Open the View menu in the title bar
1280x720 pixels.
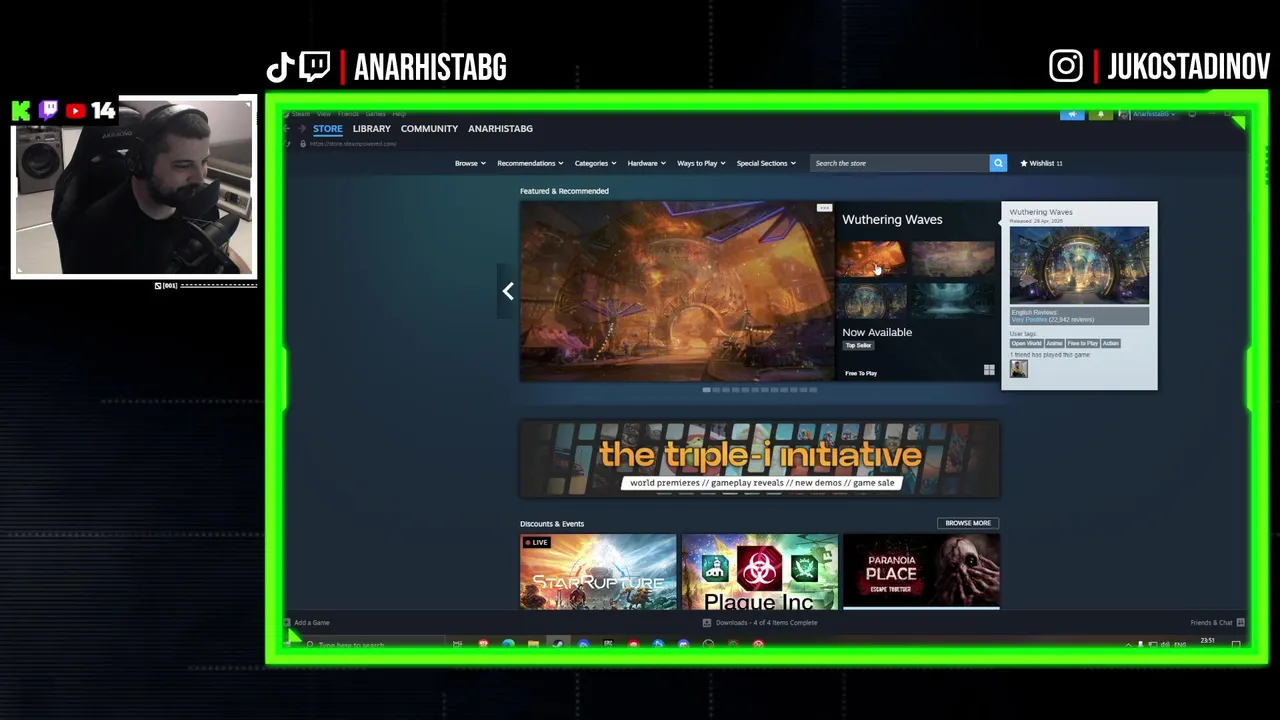coord(324,114)
